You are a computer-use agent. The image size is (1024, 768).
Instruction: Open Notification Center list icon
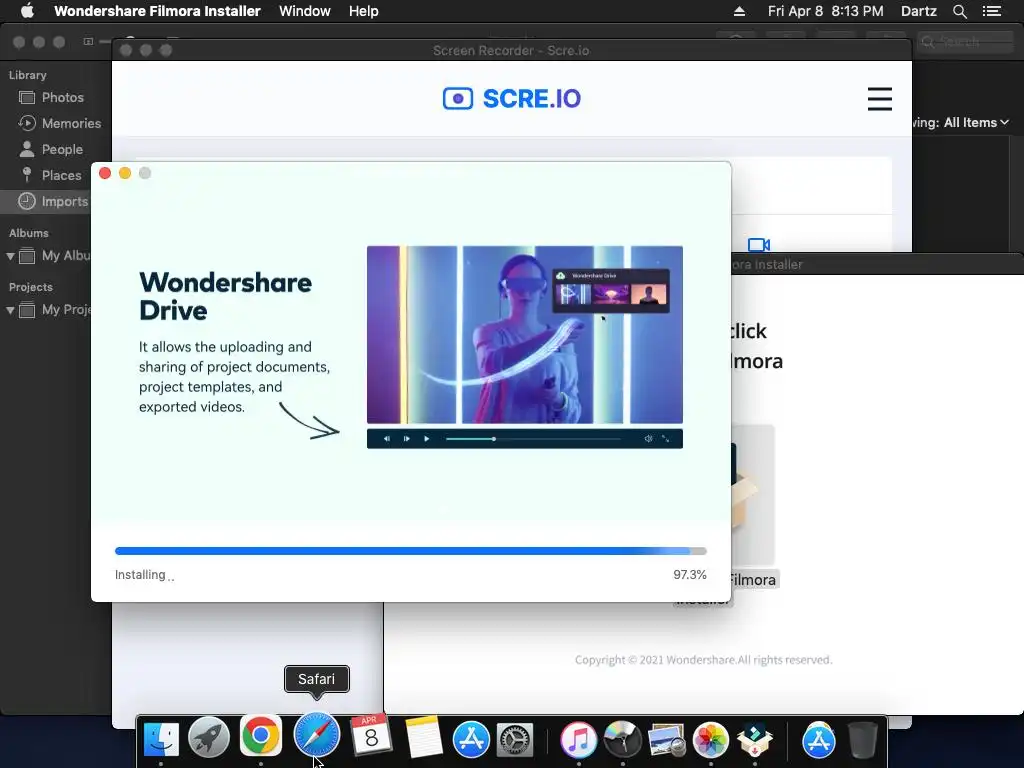(991, 11)
